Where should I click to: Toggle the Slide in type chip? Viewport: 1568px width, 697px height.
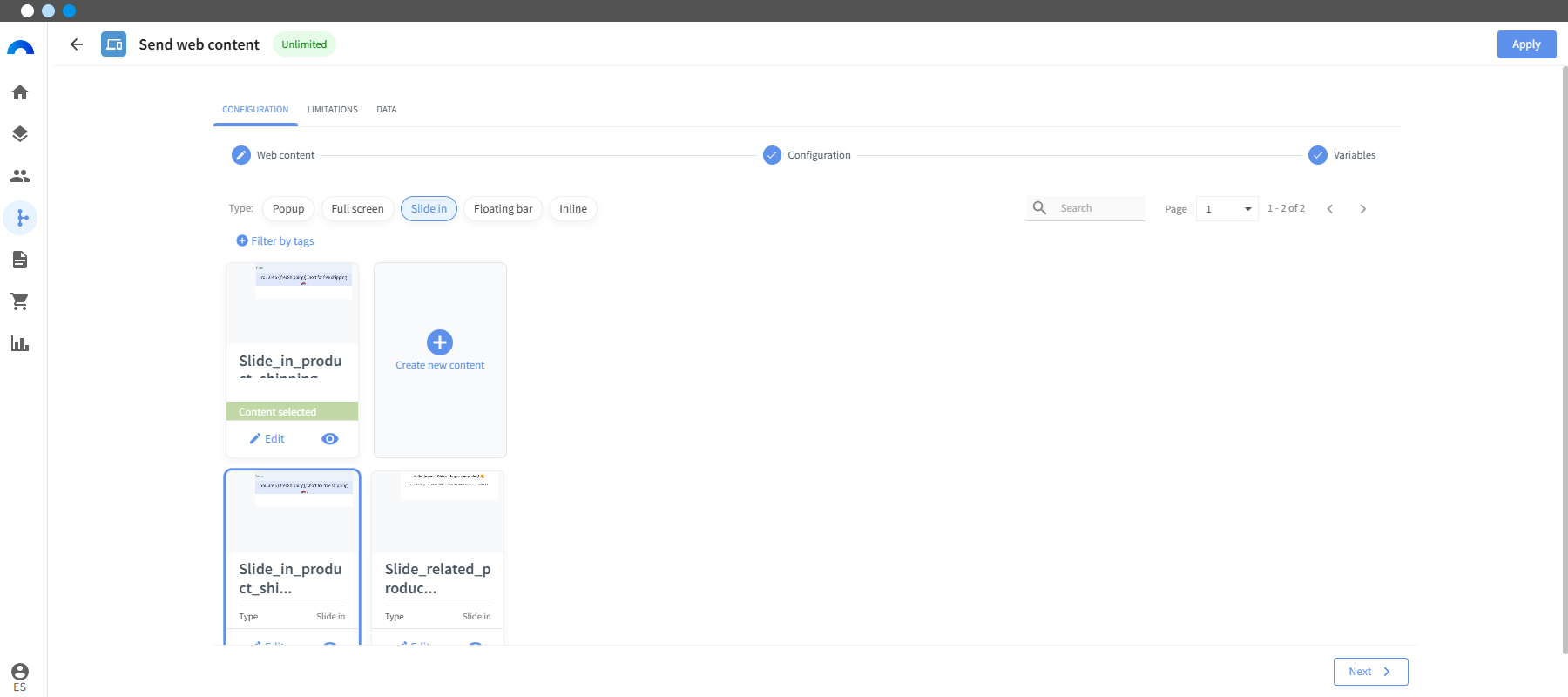tap(429, 209)
